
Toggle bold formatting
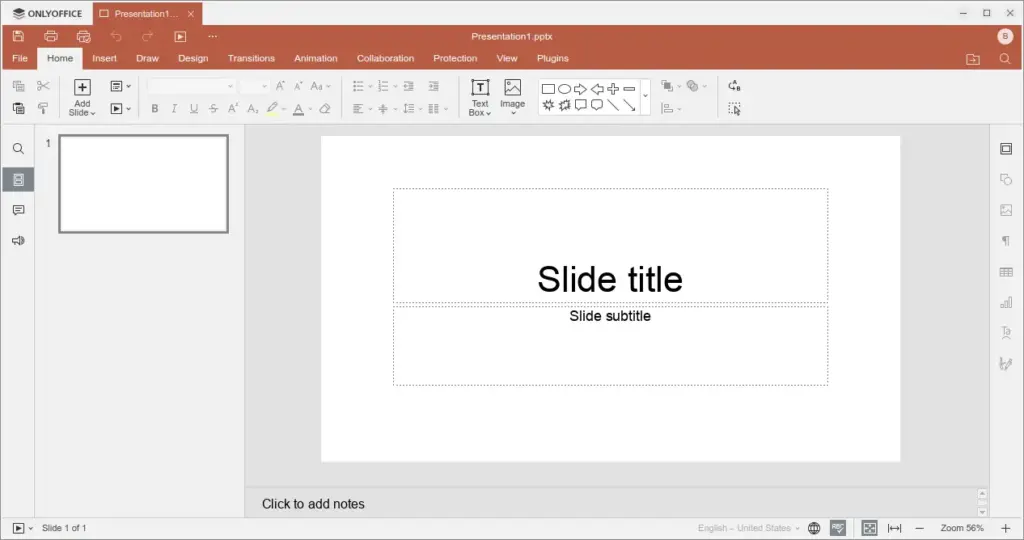click(x=155, y=108)
